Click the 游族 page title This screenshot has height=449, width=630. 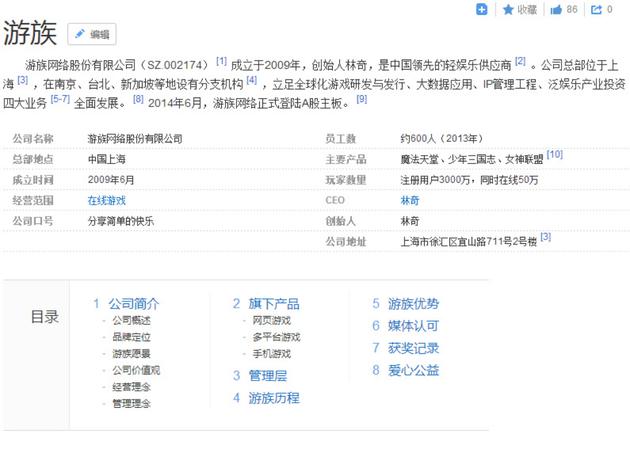click(30, 33)
